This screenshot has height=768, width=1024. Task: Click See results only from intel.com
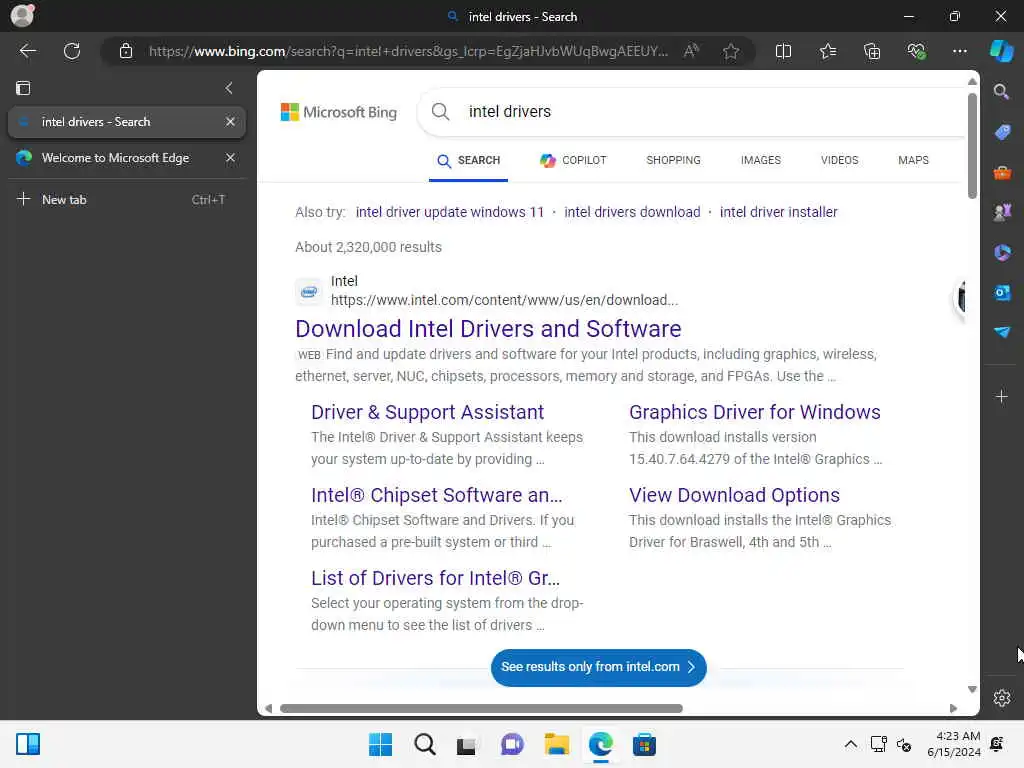coord(598,667)
